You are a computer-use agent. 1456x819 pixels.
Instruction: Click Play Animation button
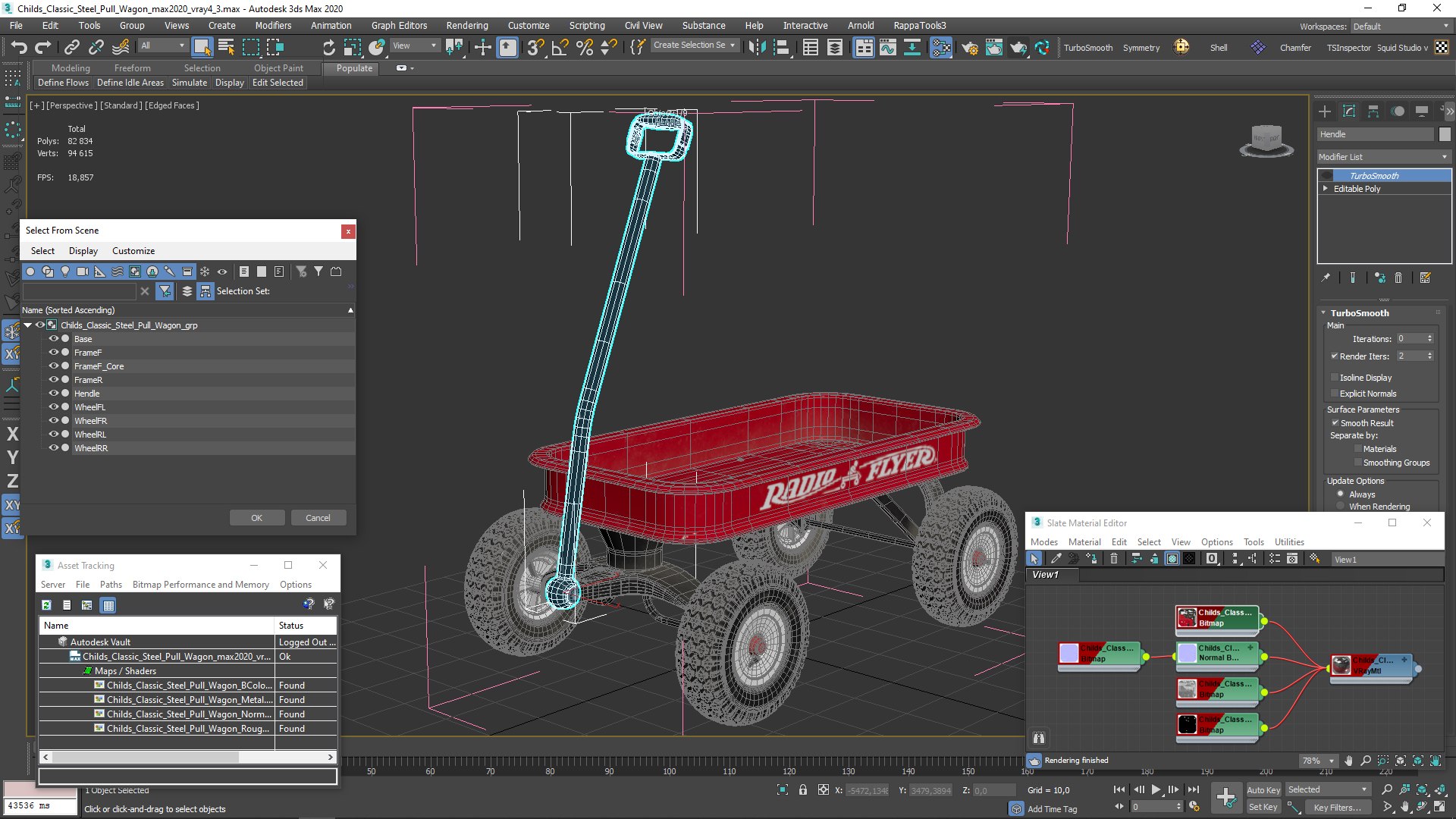1156,789
